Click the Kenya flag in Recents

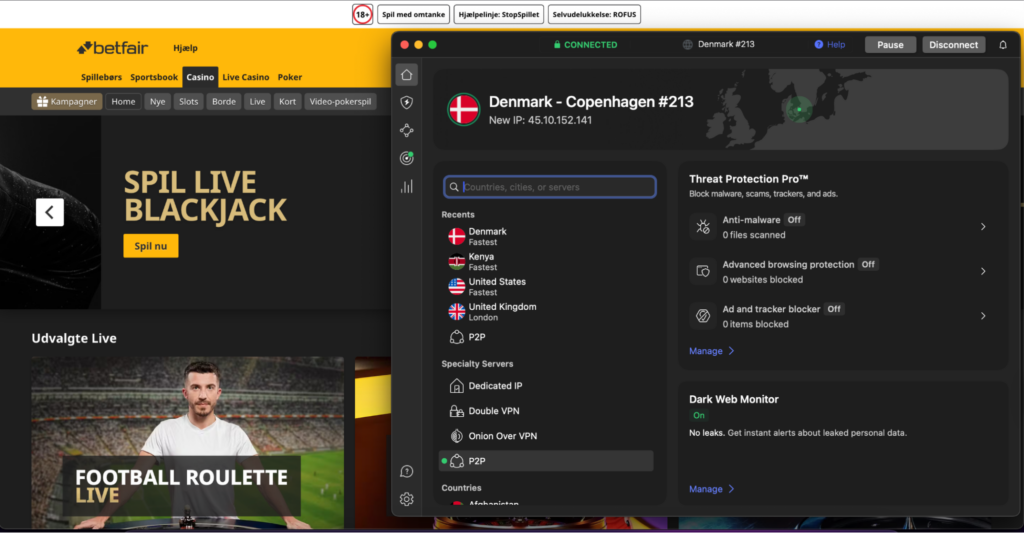456,261
